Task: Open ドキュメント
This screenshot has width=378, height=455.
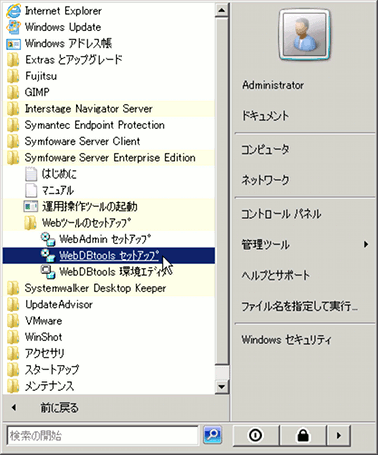Action: coord(265,116)
